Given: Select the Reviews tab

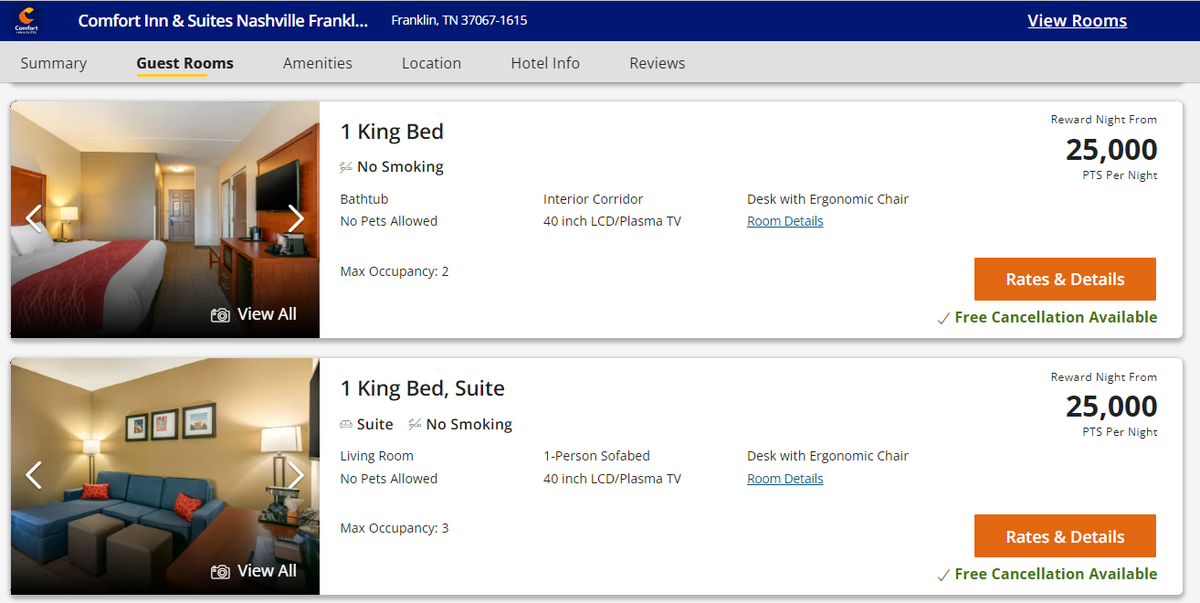Looking at the screenshot, I should 657,62.
